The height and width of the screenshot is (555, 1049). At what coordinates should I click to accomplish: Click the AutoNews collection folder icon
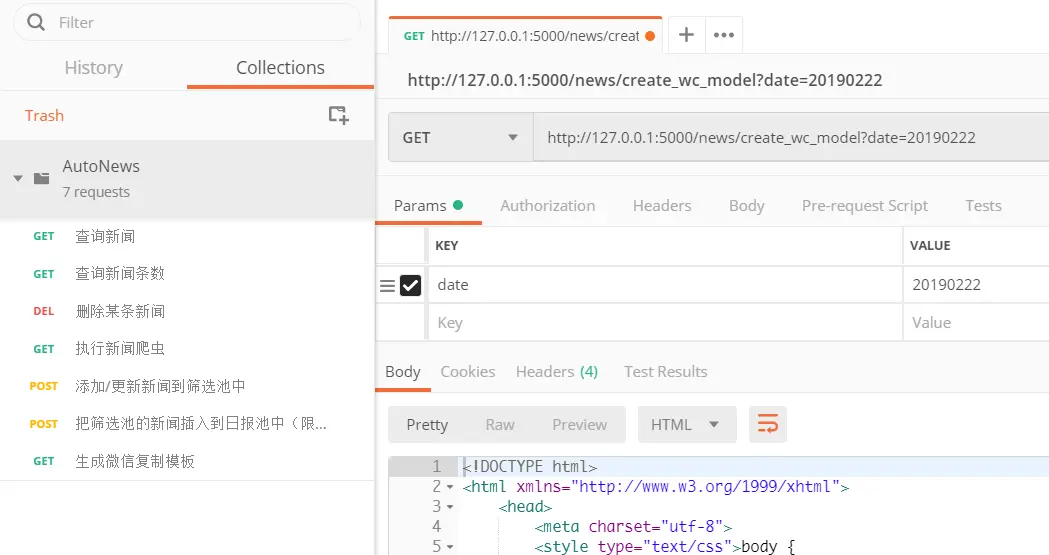pos(41,179)
